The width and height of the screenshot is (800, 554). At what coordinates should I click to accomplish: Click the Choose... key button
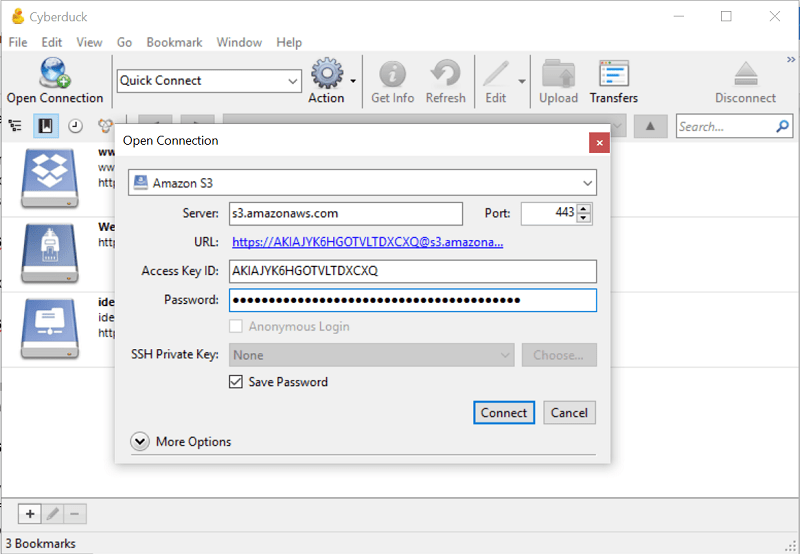[x=559, y=355]
